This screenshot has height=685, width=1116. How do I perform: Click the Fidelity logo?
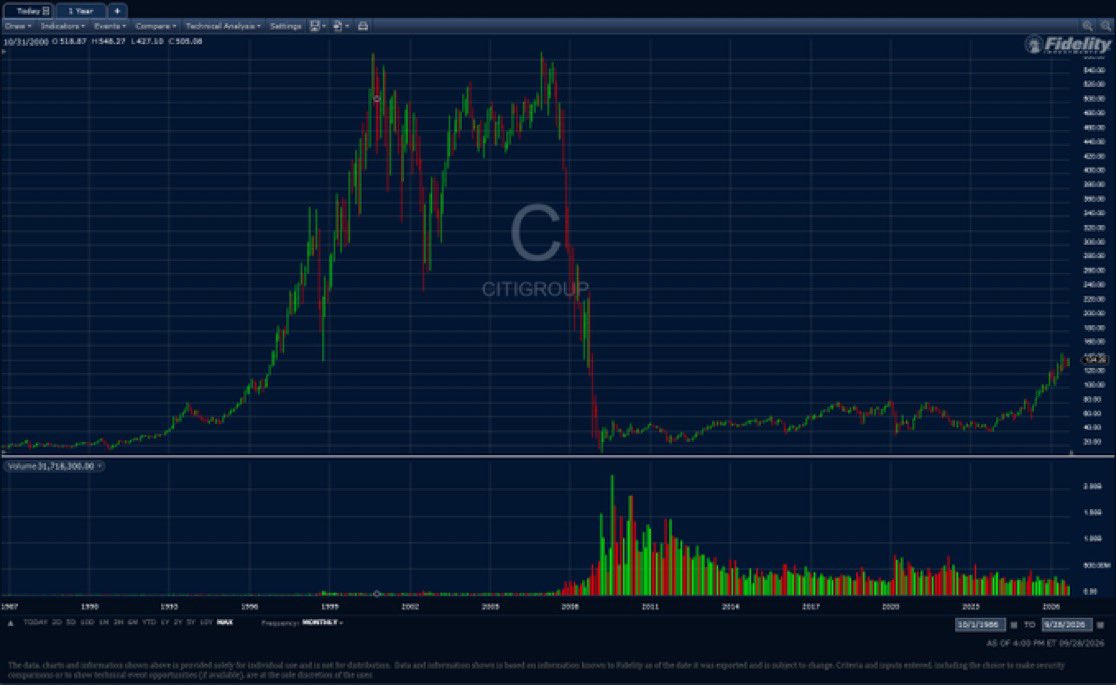[x=1068, y=45]
